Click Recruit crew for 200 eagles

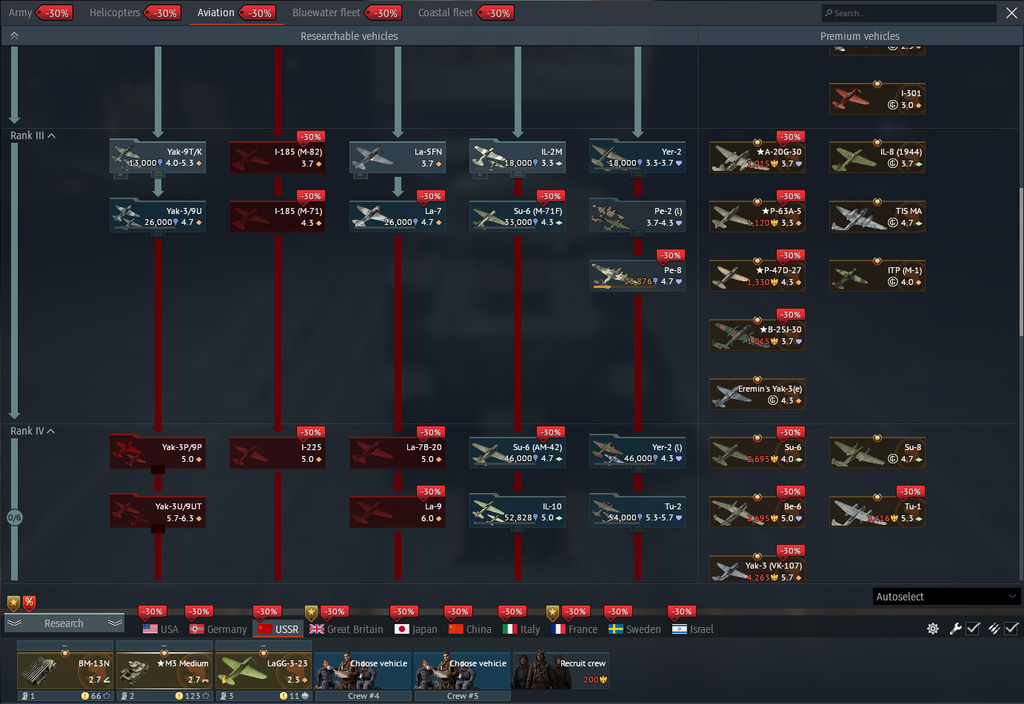pyautogui.click(x=561, y=671)
